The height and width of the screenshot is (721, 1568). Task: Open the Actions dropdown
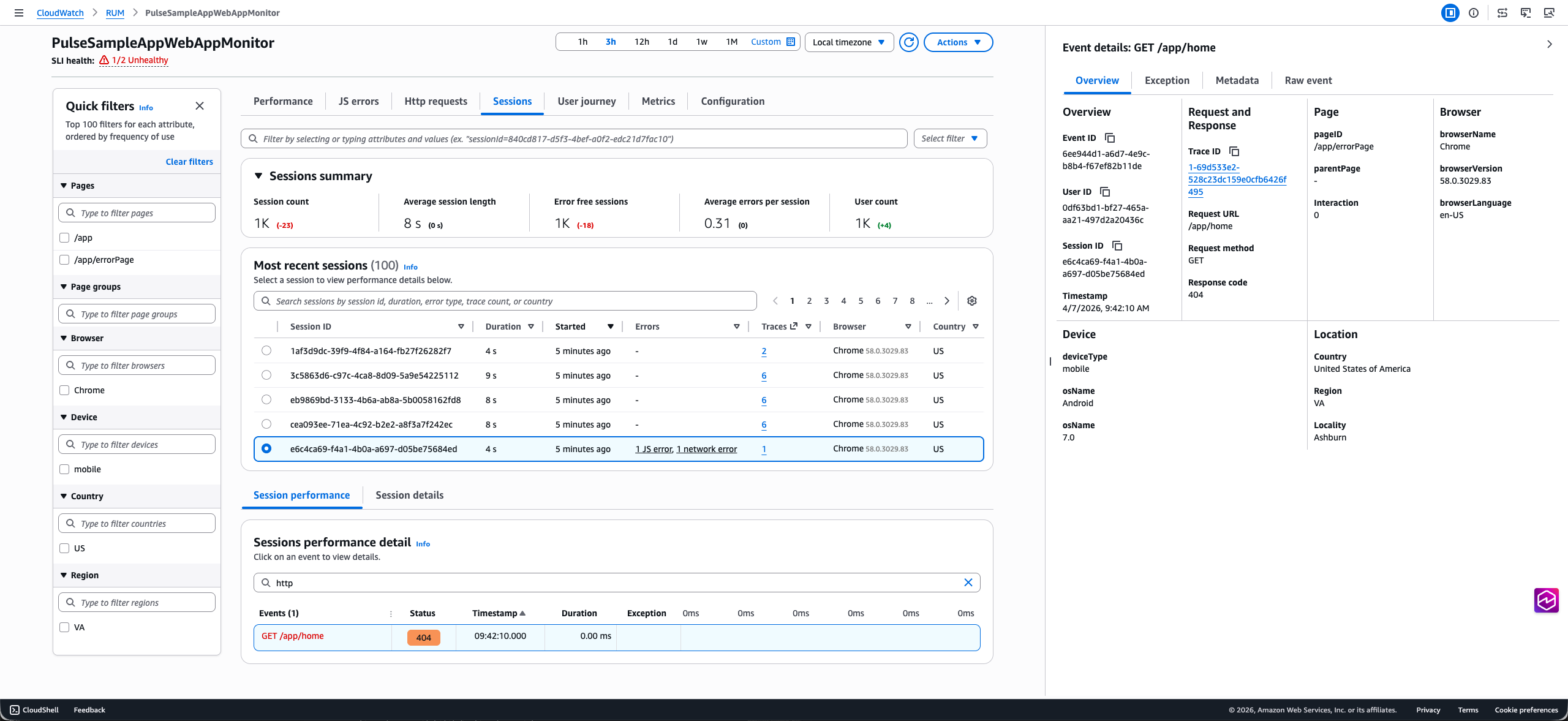click(958, 42)
